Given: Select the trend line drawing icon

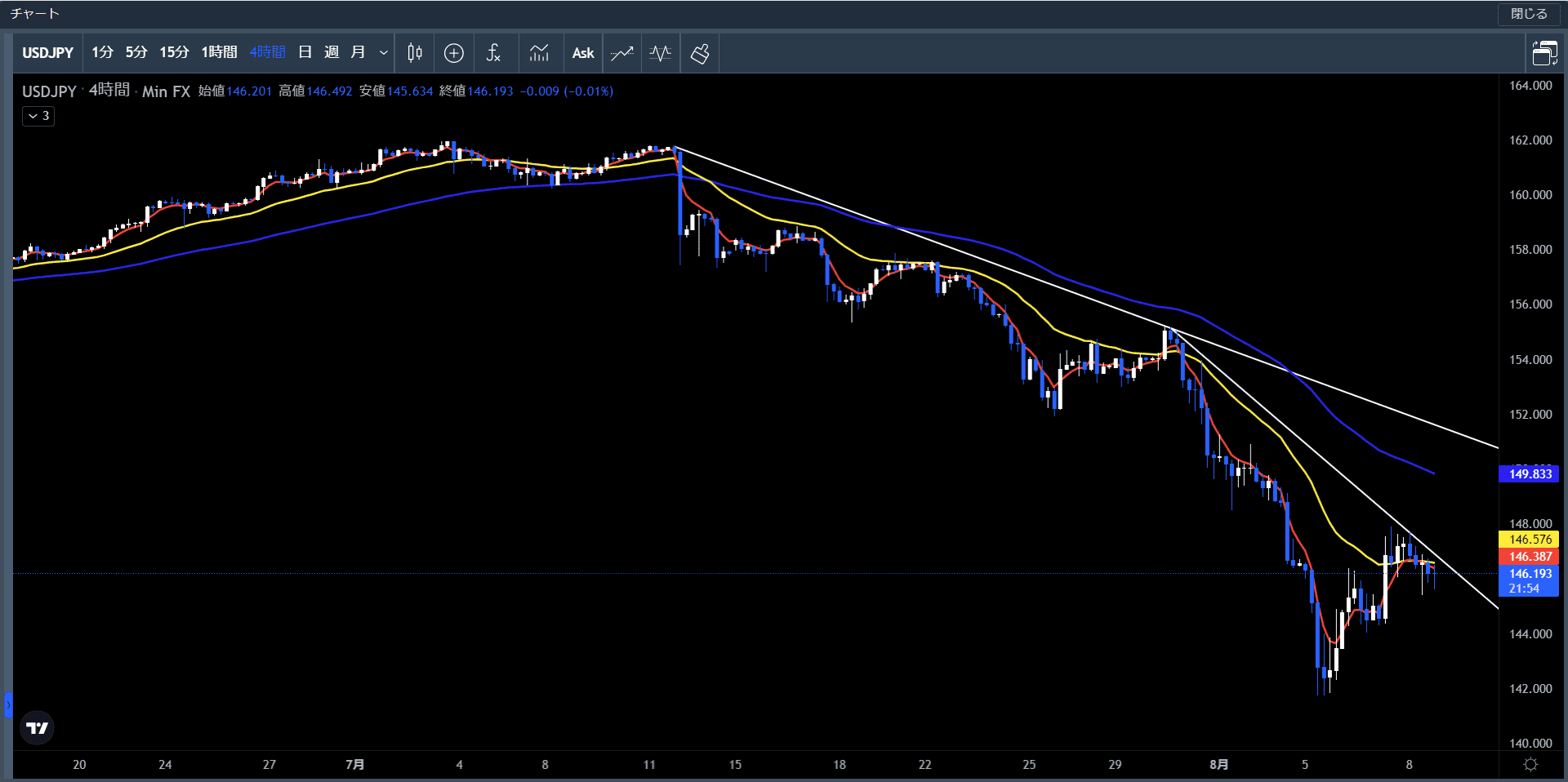Looking at the screenshot, I should [x=622, y=53].
